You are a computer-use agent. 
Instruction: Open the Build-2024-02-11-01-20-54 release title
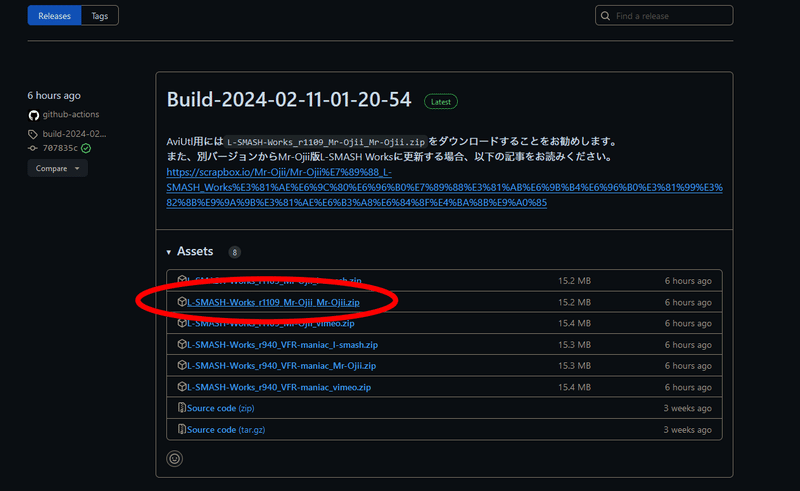[289, 100]
